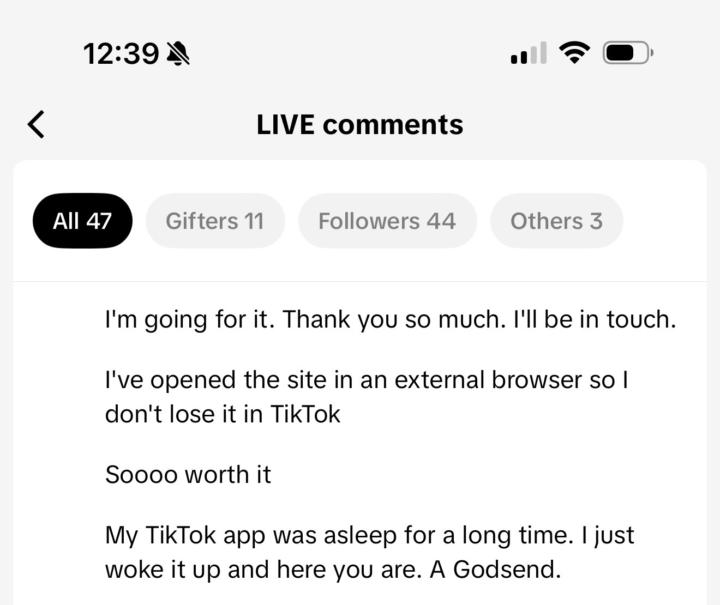Select the All 47 filter tab
Viewport: 720px width, 605px height.
pos(82,221)
